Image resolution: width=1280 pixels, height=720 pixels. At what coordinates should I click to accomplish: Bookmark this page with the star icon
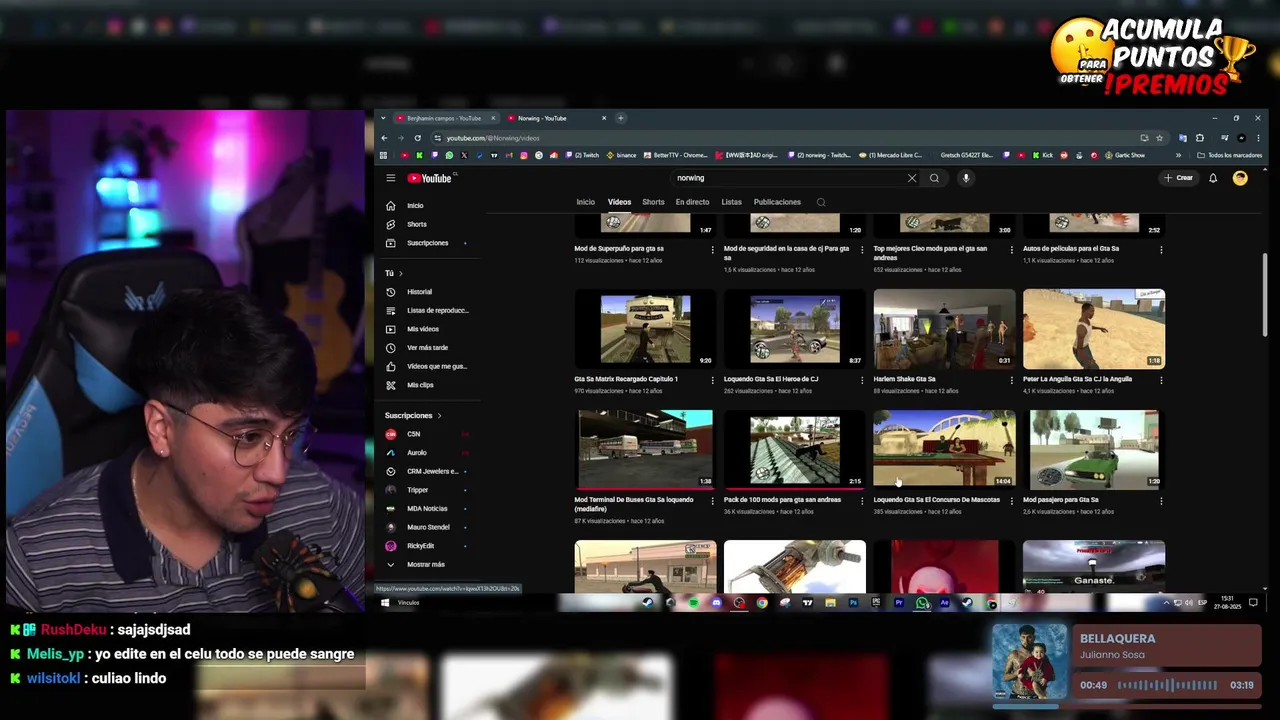pyautogui.click(x=1160, y=137)
